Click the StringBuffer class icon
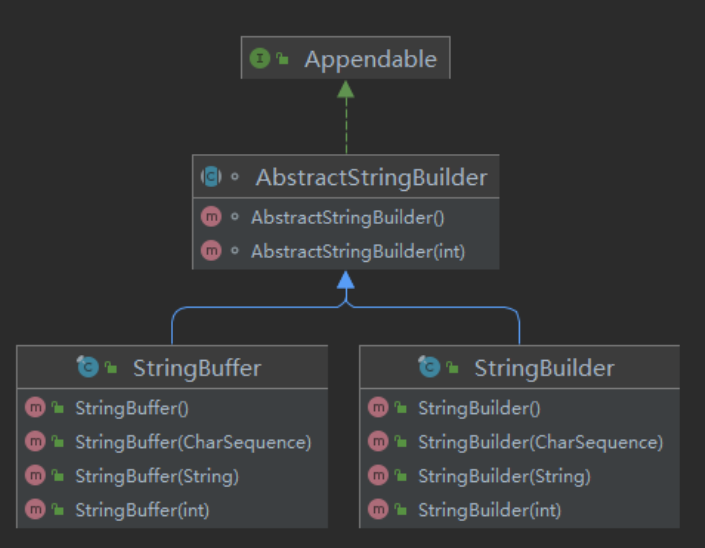 tap(88, 368)
